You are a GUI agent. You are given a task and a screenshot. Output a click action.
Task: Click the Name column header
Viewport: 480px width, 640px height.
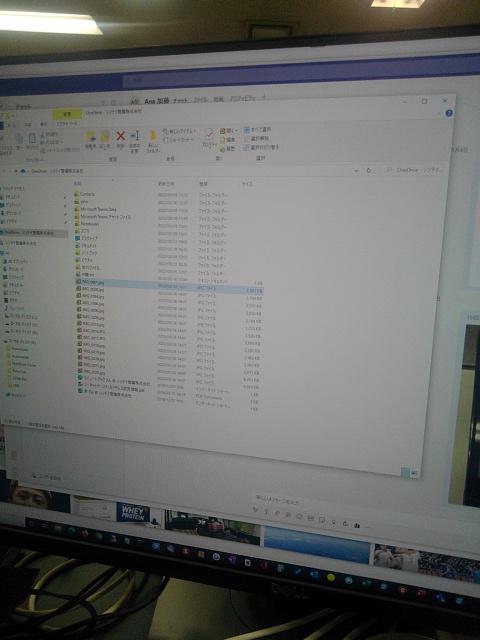coord(78,184)
